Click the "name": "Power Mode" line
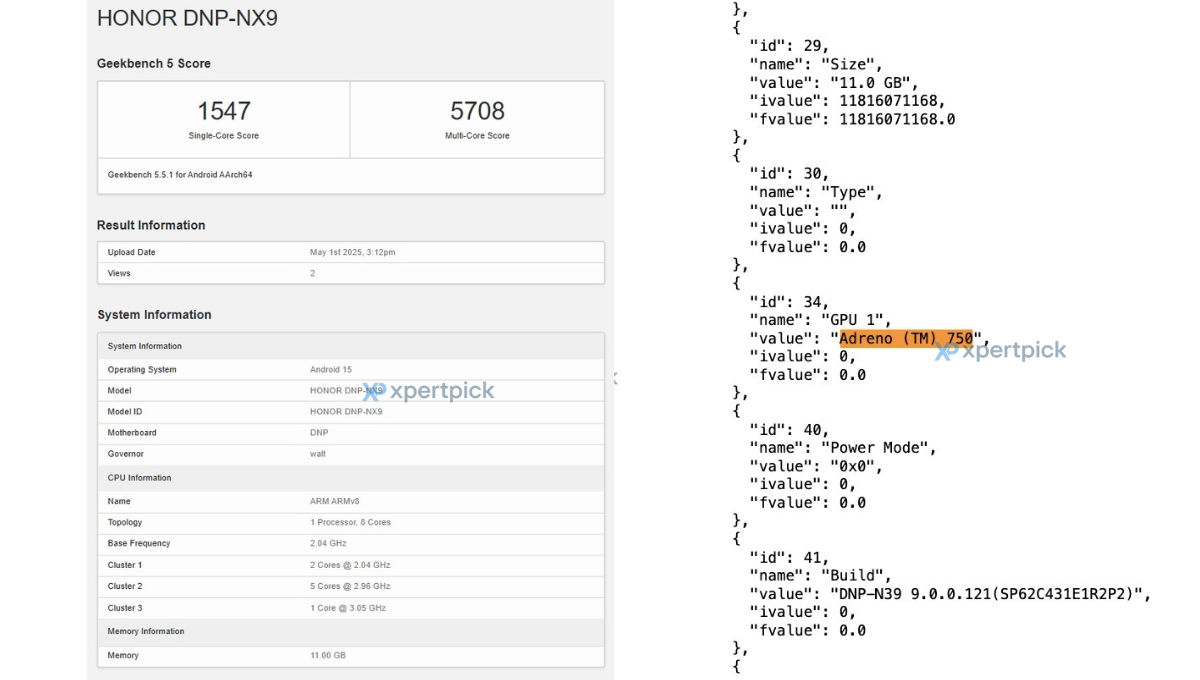Screen dimensions: 1200x680 pos(843,448)
